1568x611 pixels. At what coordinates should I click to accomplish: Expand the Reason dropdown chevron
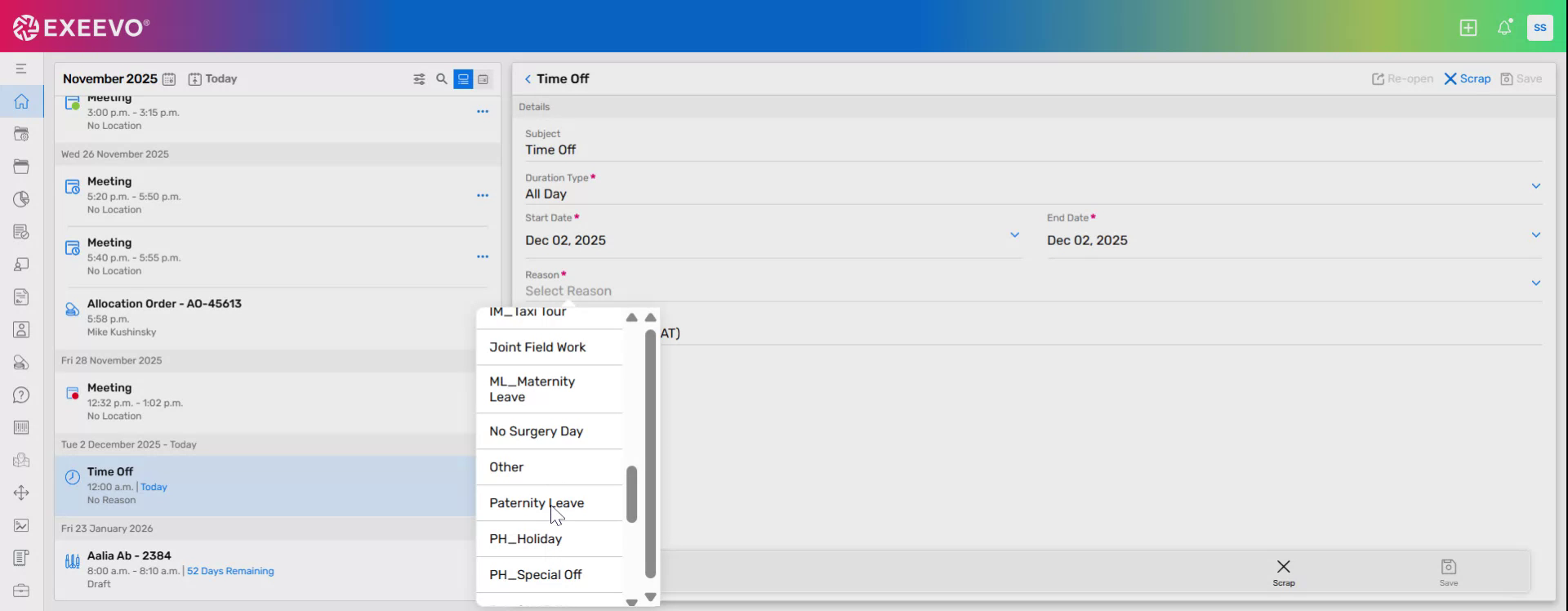[x=1535, y=283]
